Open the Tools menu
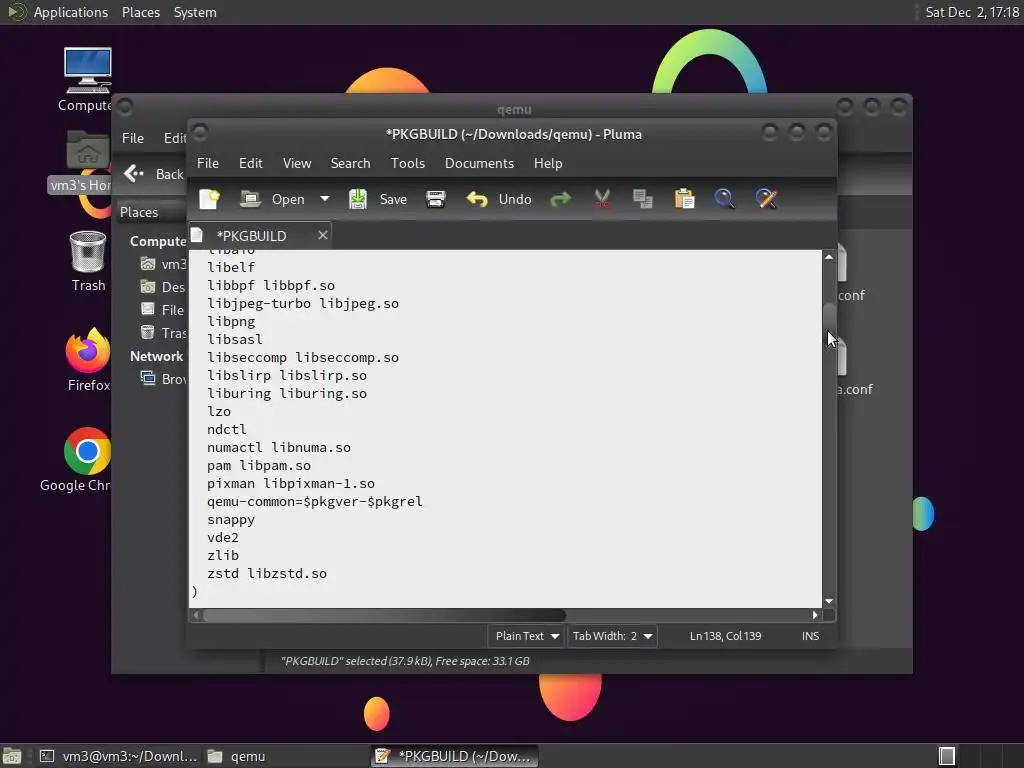Viewport: 1024px width, 768px height. click(408, 163)
